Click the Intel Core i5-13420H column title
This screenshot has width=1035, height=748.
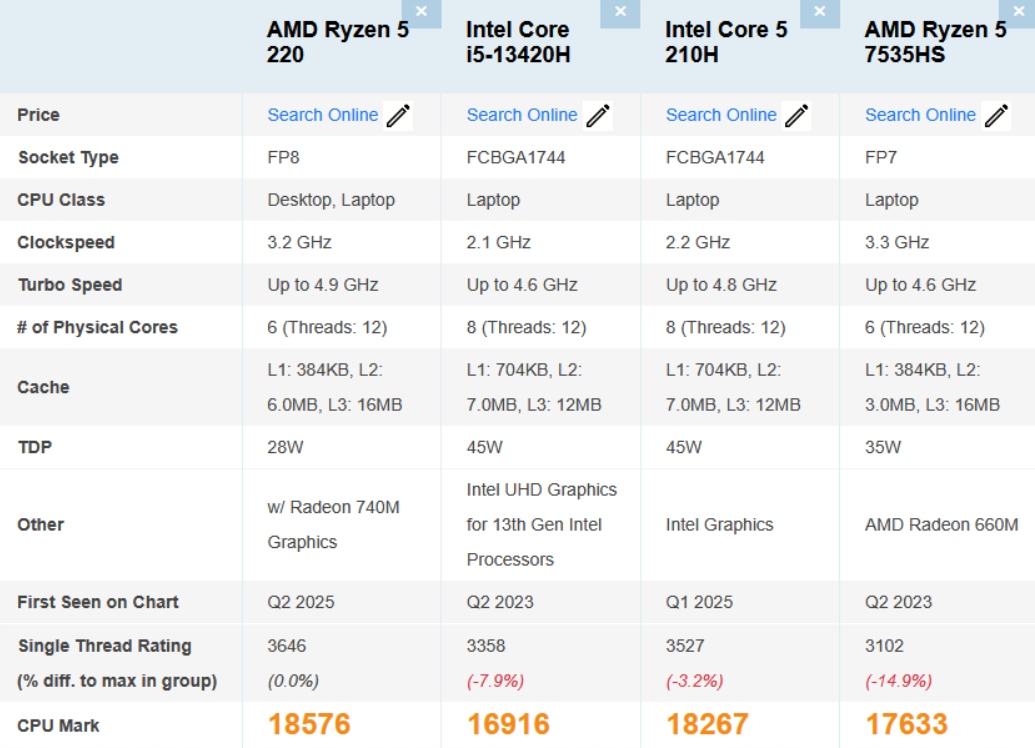pos(518,42)
